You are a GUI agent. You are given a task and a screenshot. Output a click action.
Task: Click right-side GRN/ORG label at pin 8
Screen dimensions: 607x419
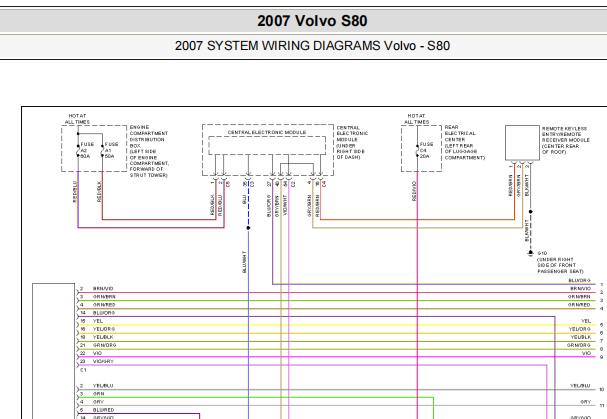(x=579, y=345)
